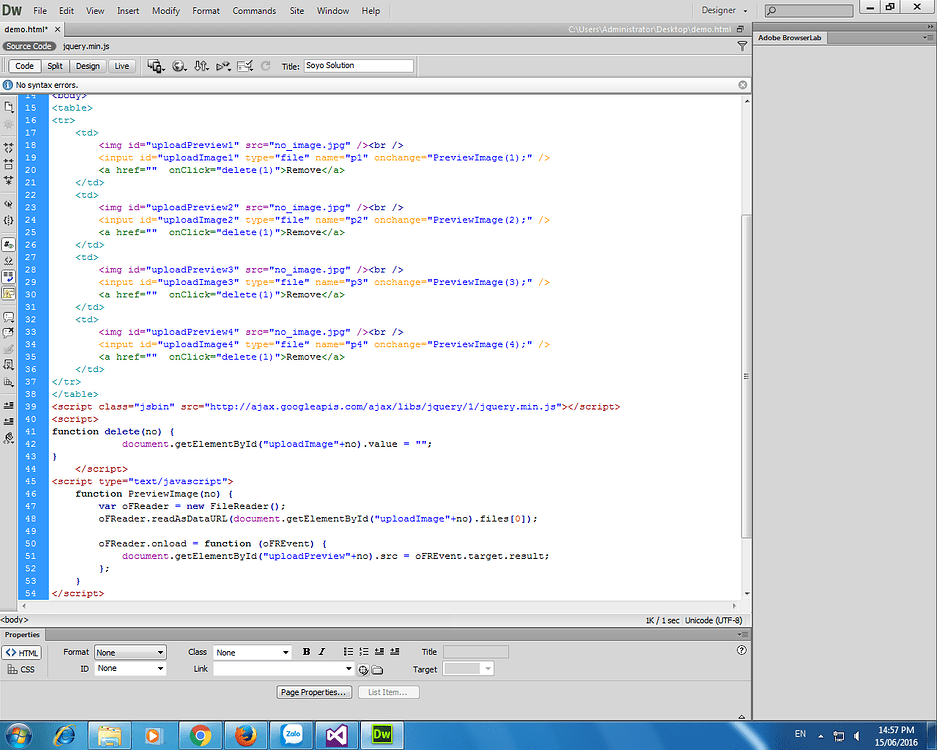Toggle Bold formatting in Properties panel

tap(306, 652)
